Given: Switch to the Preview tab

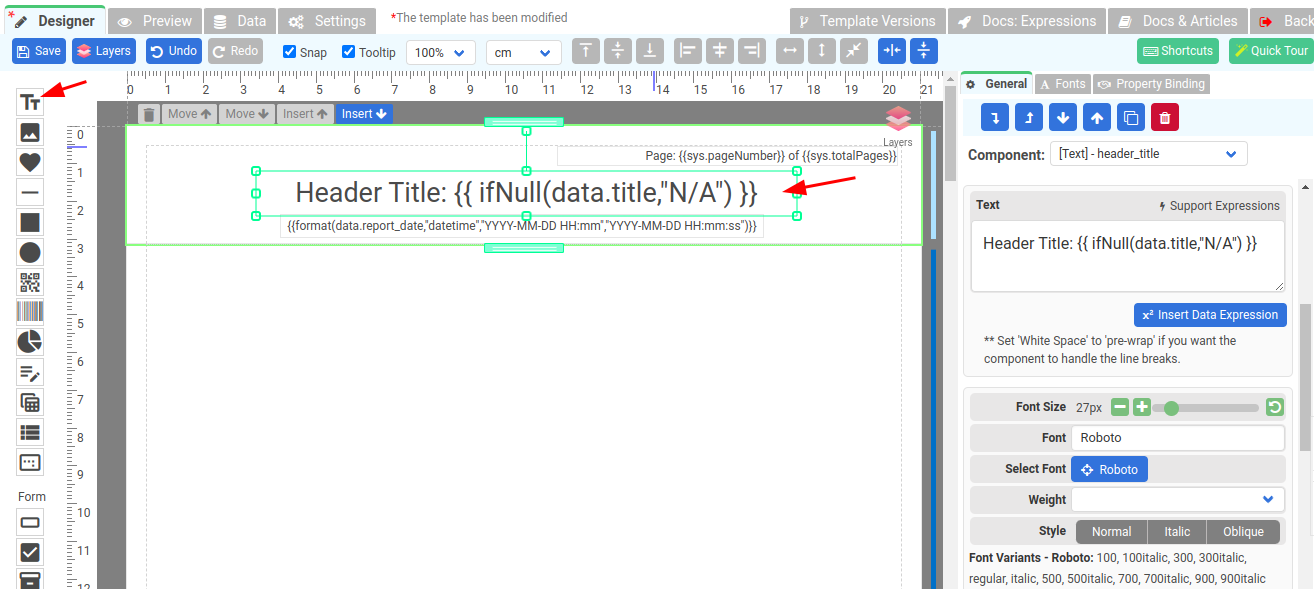Looking at the screenshot, I should 155,21.
